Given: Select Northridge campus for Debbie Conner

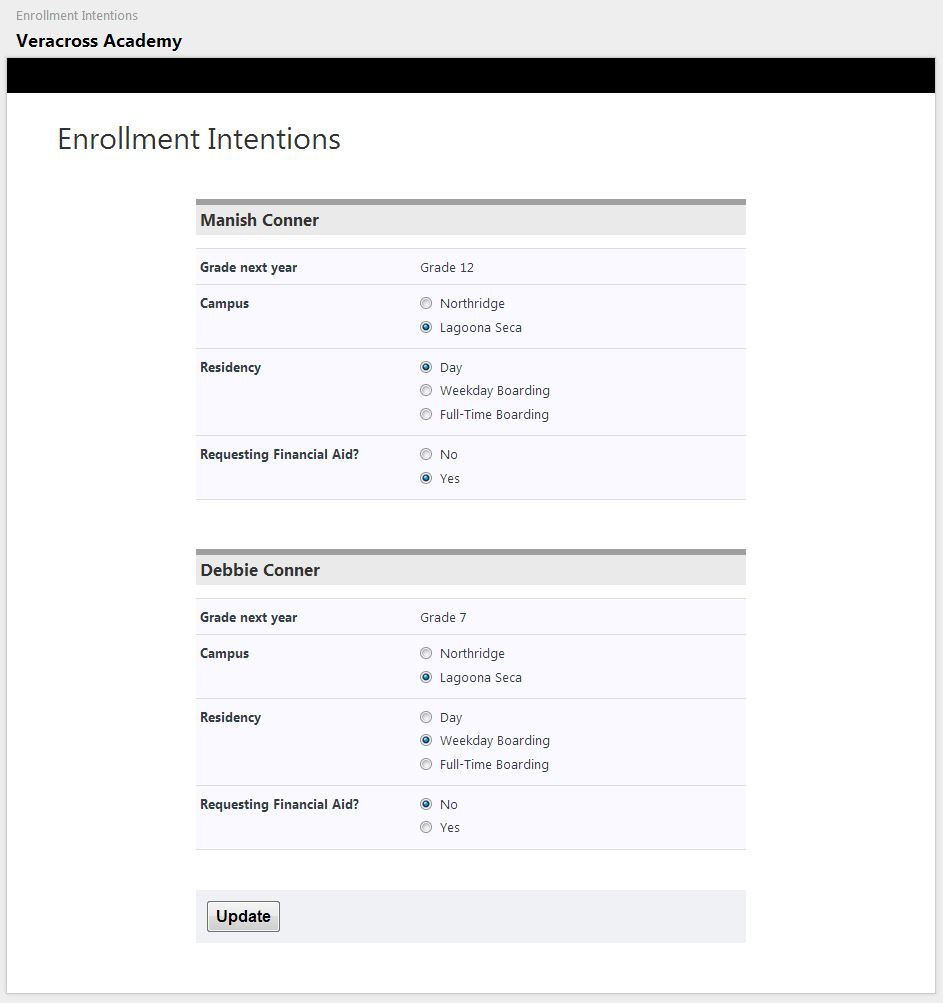Looking at the screenshot, I should pos(426,653).
